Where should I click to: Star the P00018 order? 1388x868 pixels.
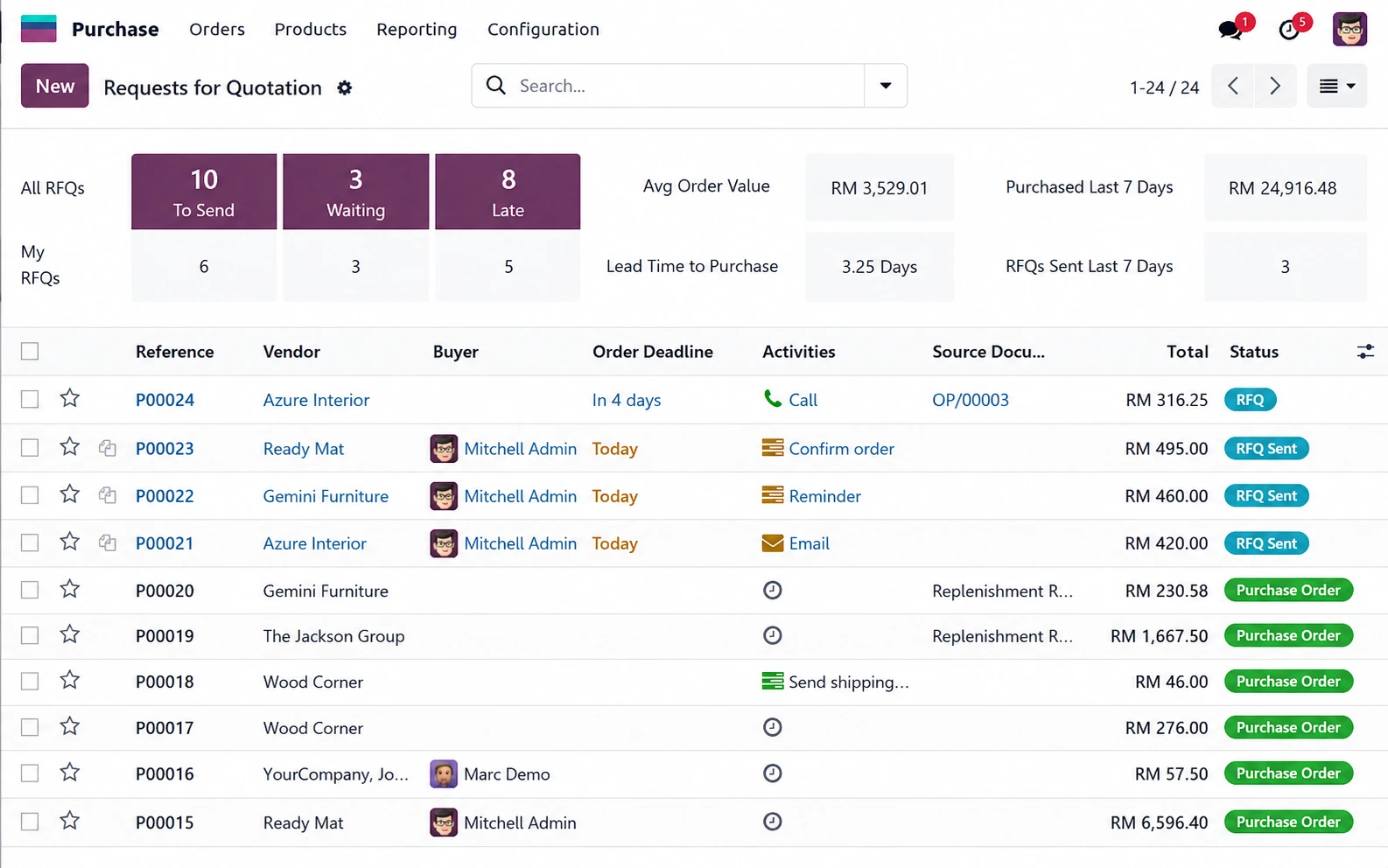click(70, 680)
